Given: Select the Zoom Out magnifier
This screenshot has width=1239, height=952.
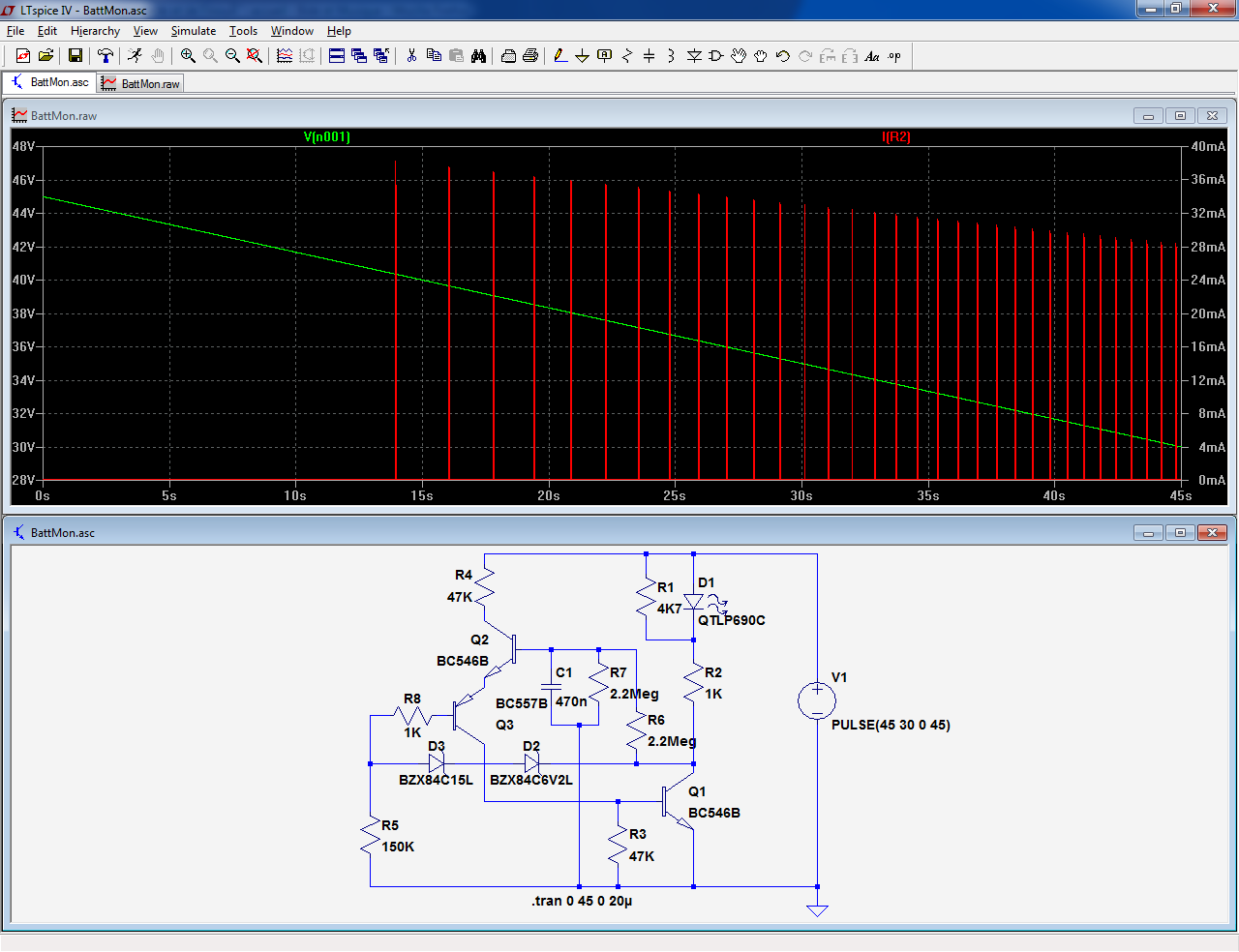Looking at the screenshot, I should [x=232, y=56].
